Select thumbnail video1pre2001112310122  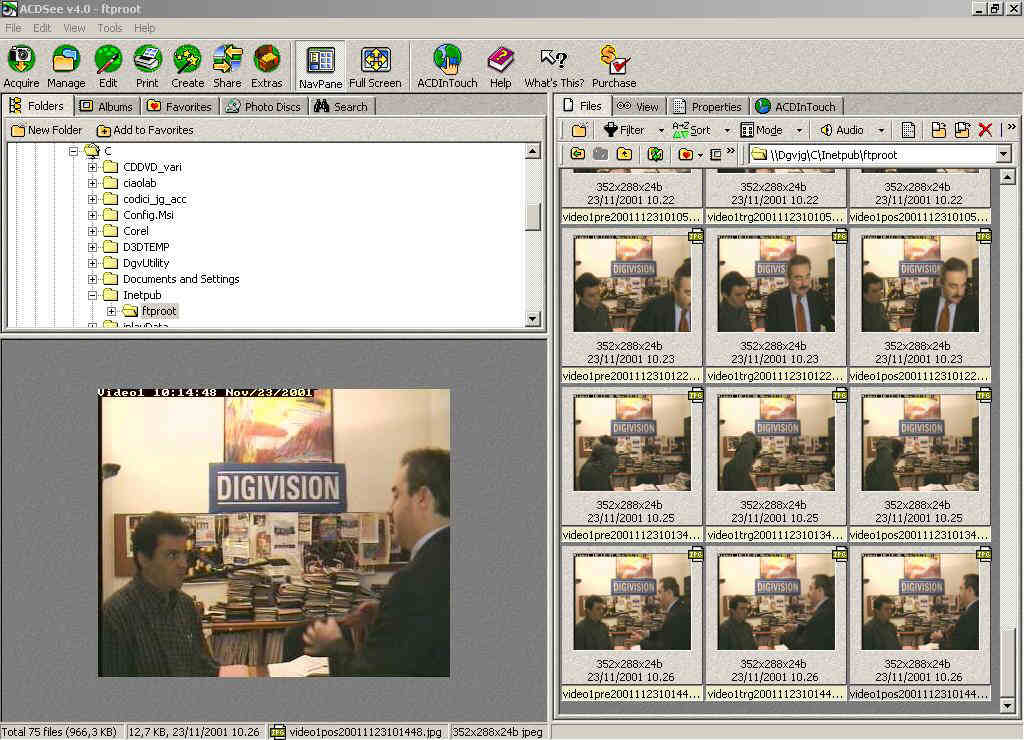[x=632, y=304]
